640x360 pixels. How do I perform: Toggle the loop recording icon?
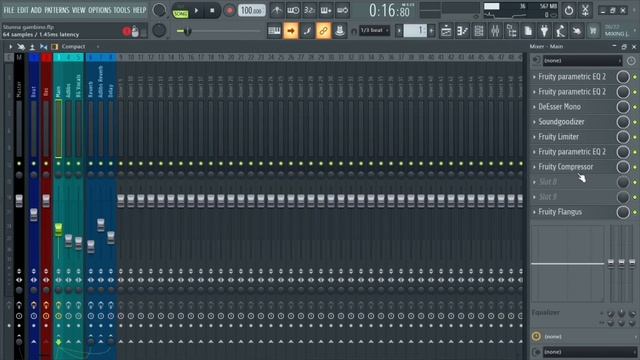point(342,11)
